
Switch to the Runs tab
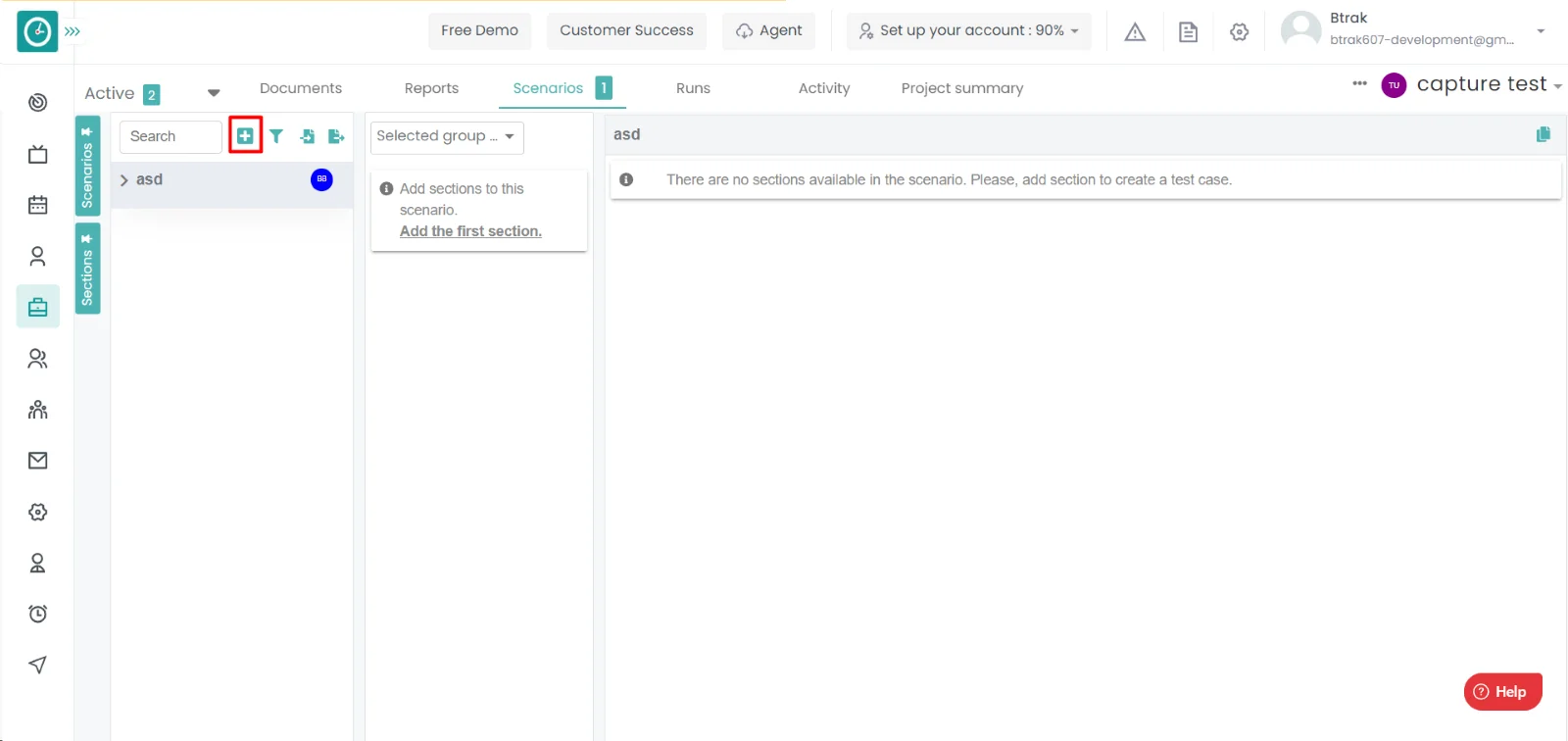tap(693, 88)
